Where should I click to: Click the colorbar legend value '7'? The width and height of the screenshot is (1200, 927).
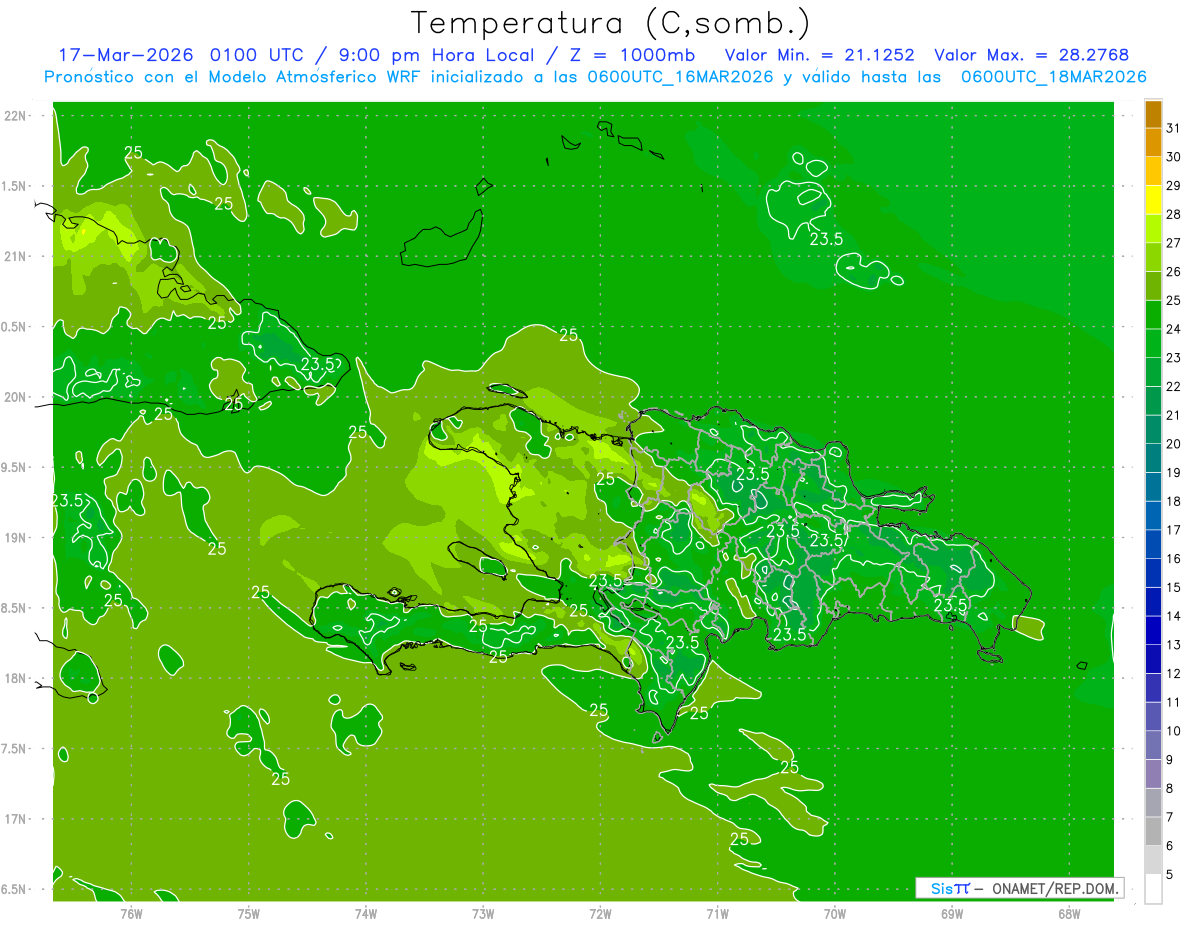[x=1170, y=818]
